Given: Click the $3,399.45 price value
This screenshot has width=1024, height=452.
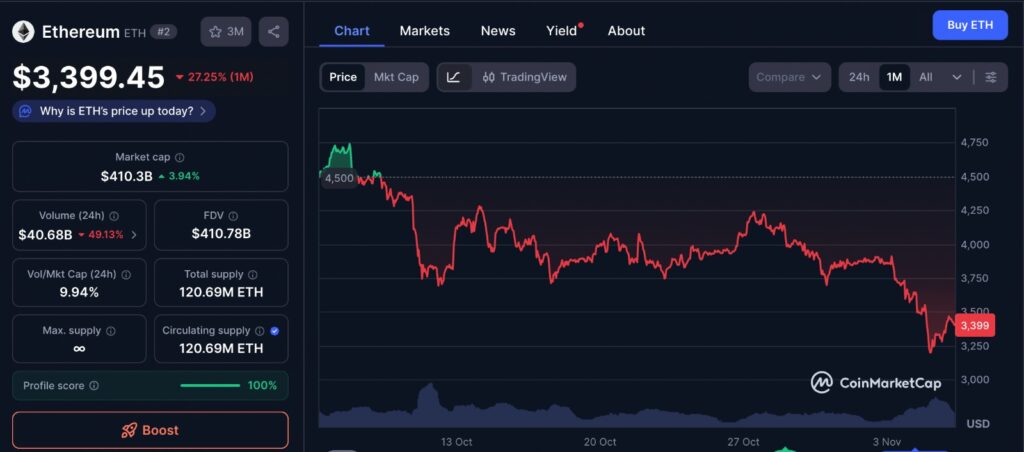Looking at the screenshot, I should point(89,78).
